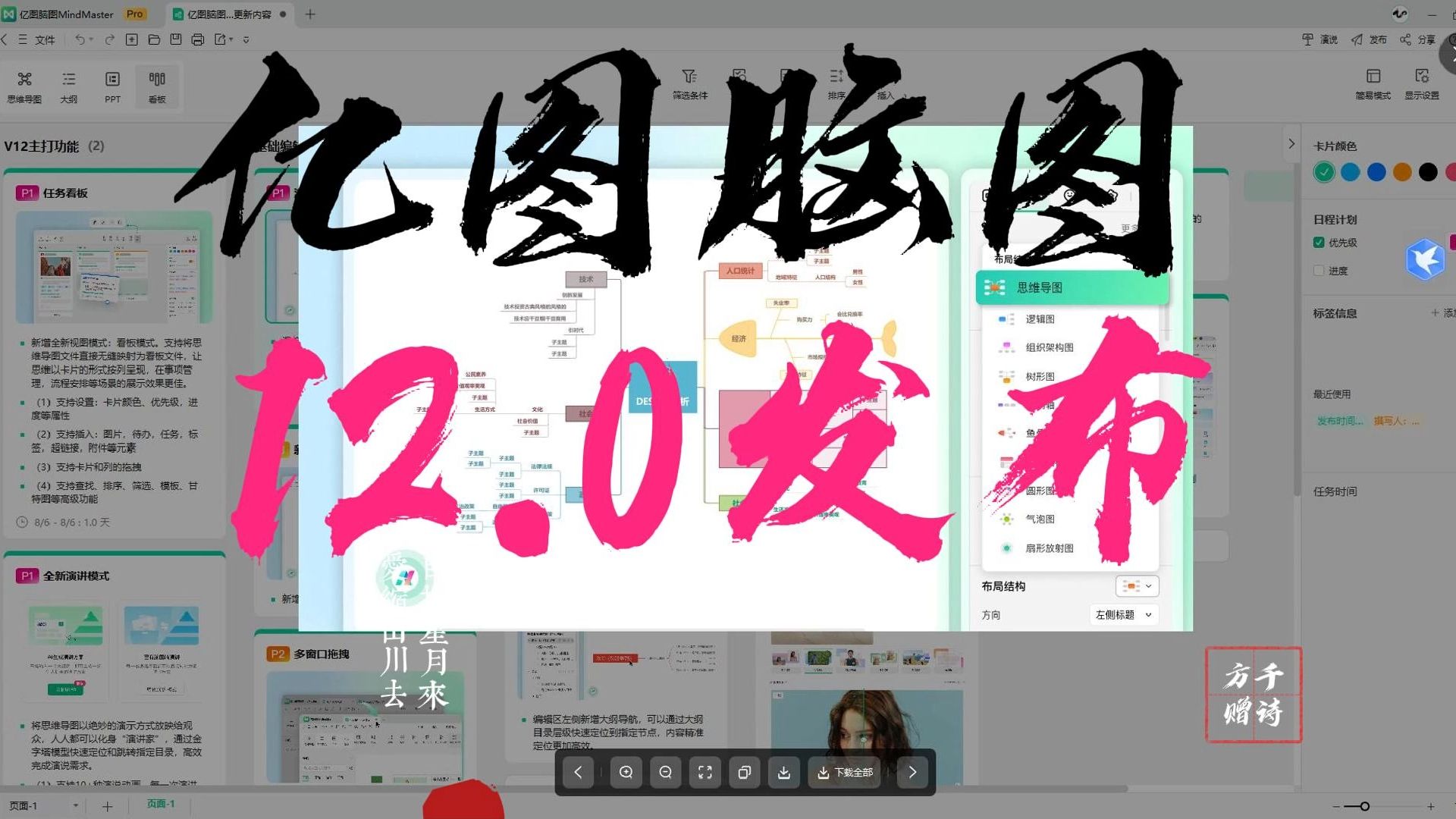The width and height of the screenshot is (1456, 819).
Task: Click the 下载全部 download all button
Action: click(845, 772)
